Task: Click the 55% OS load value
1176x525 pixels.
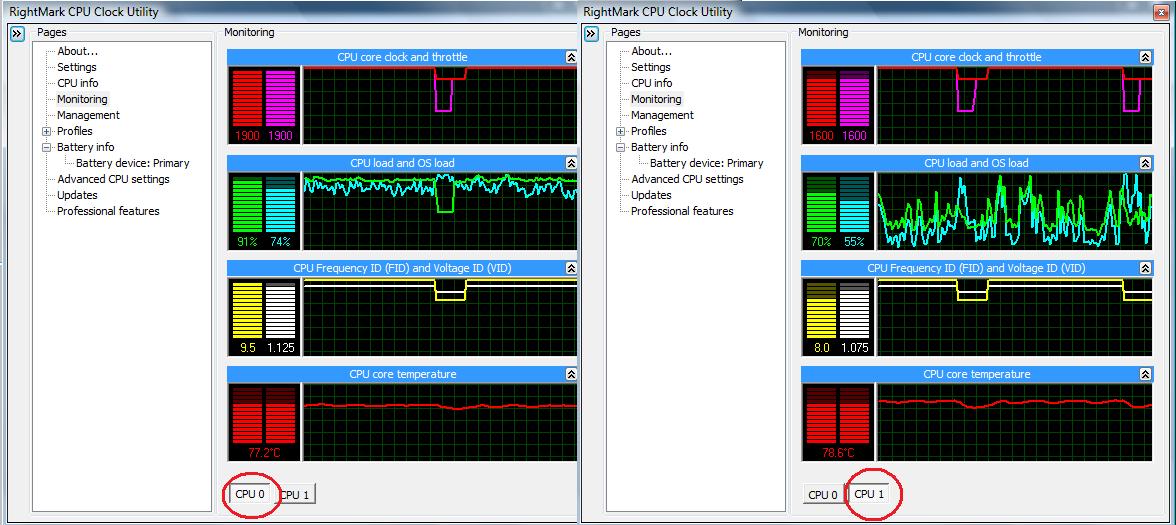Action: tap(854, 242)
